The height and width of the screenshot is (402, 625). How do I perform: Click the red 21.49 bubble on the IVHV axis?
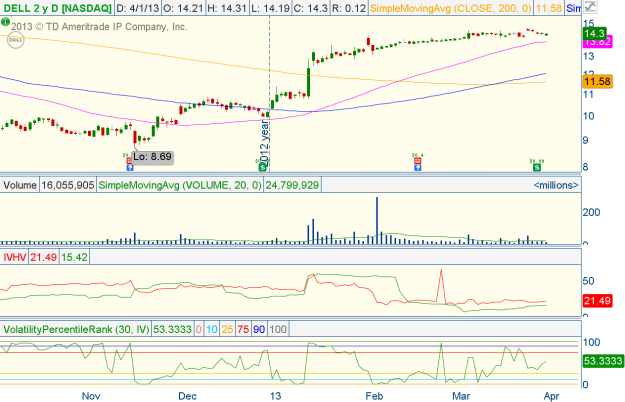click(597, 301)
